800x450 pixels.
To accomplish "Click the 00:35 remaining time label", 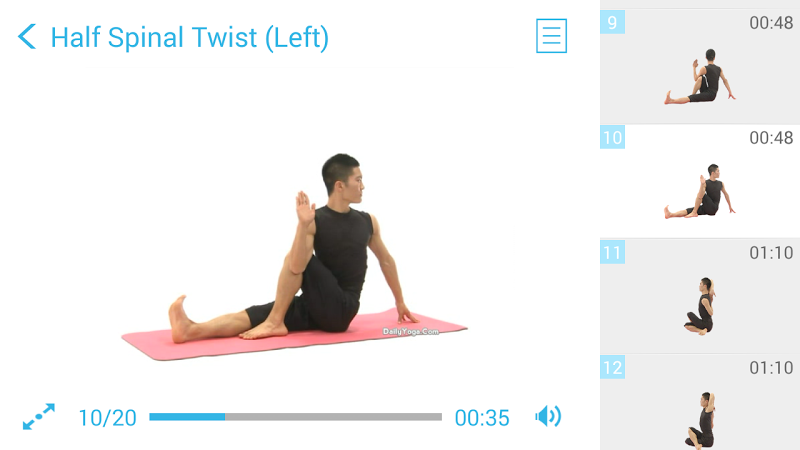I will tap(482, 418).
